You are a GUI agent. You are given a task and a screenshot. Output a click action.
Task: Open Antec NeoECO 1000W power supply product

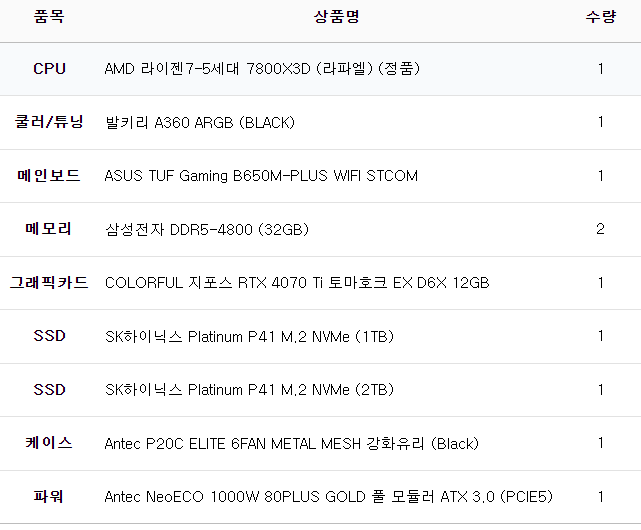[x=329, y=496]
